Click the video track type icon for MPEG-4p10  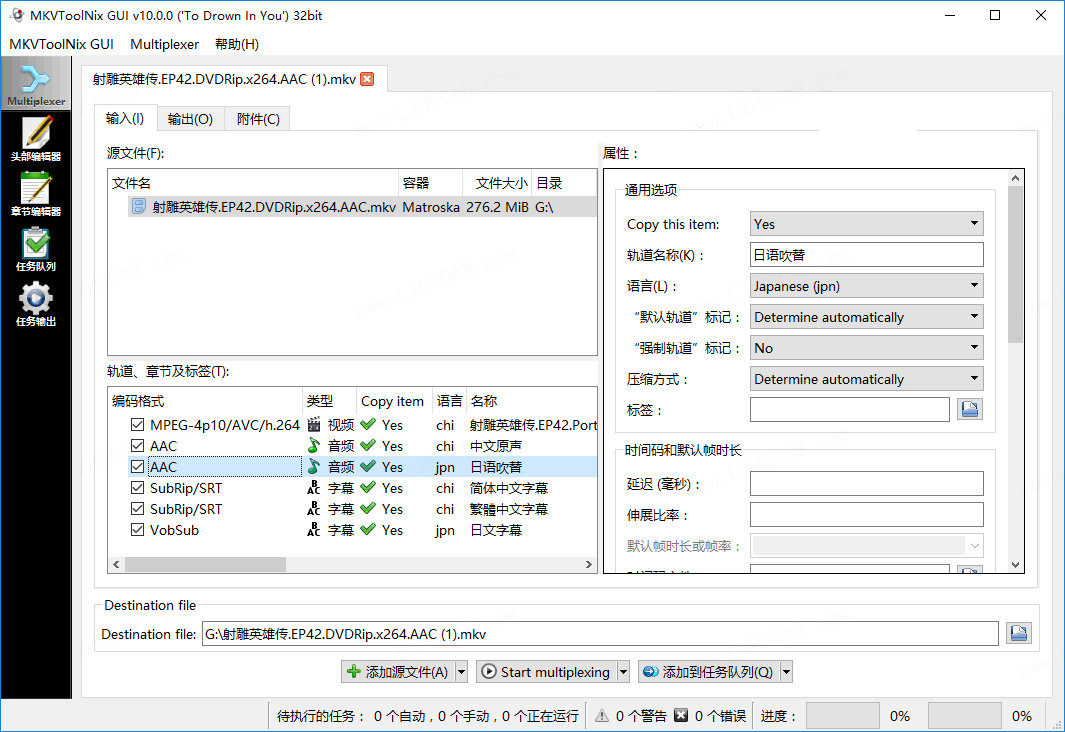tap(314, 425)
